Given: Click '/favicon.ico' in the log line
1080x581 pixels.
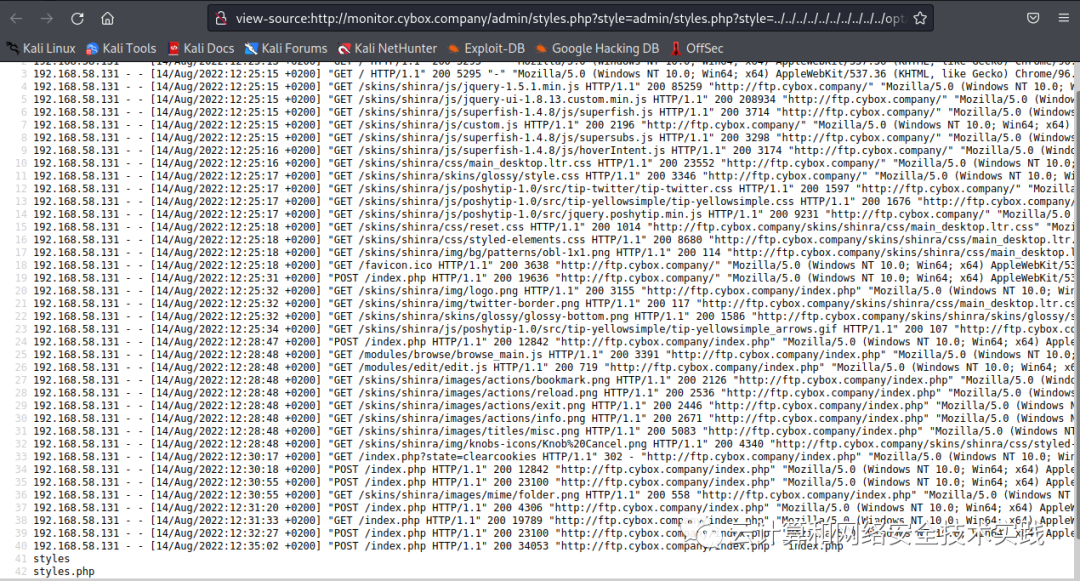Looking at the screenshot, I should 395,265.
